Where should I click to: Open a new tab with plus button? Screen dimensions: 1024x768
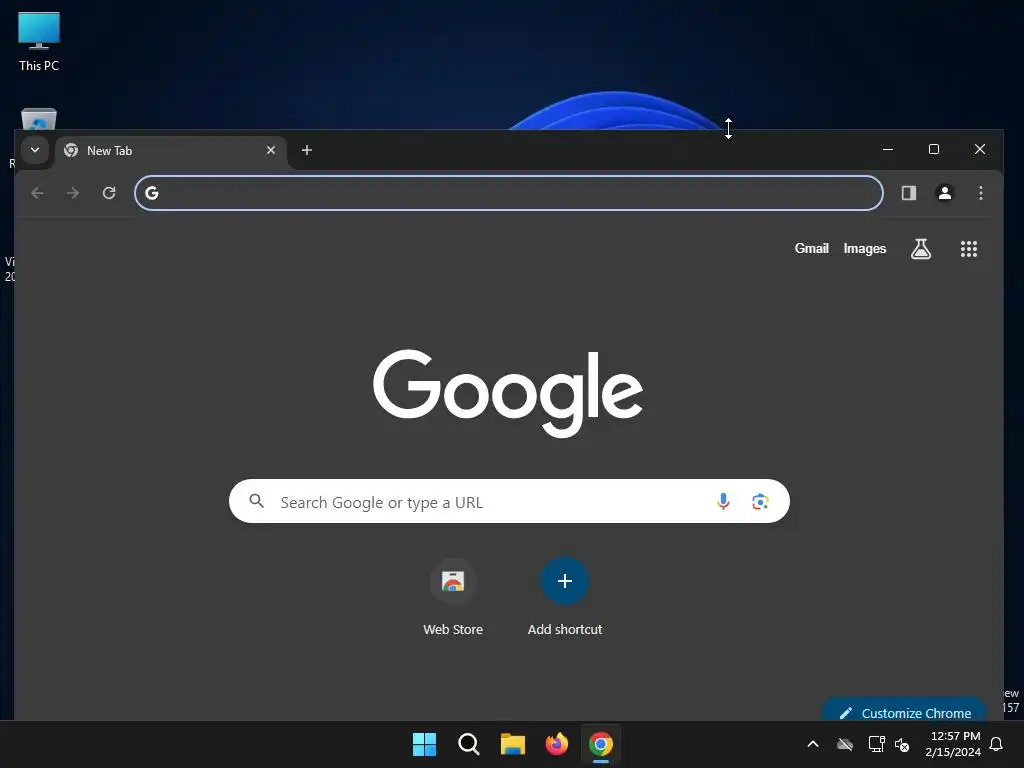click(307, 150)
